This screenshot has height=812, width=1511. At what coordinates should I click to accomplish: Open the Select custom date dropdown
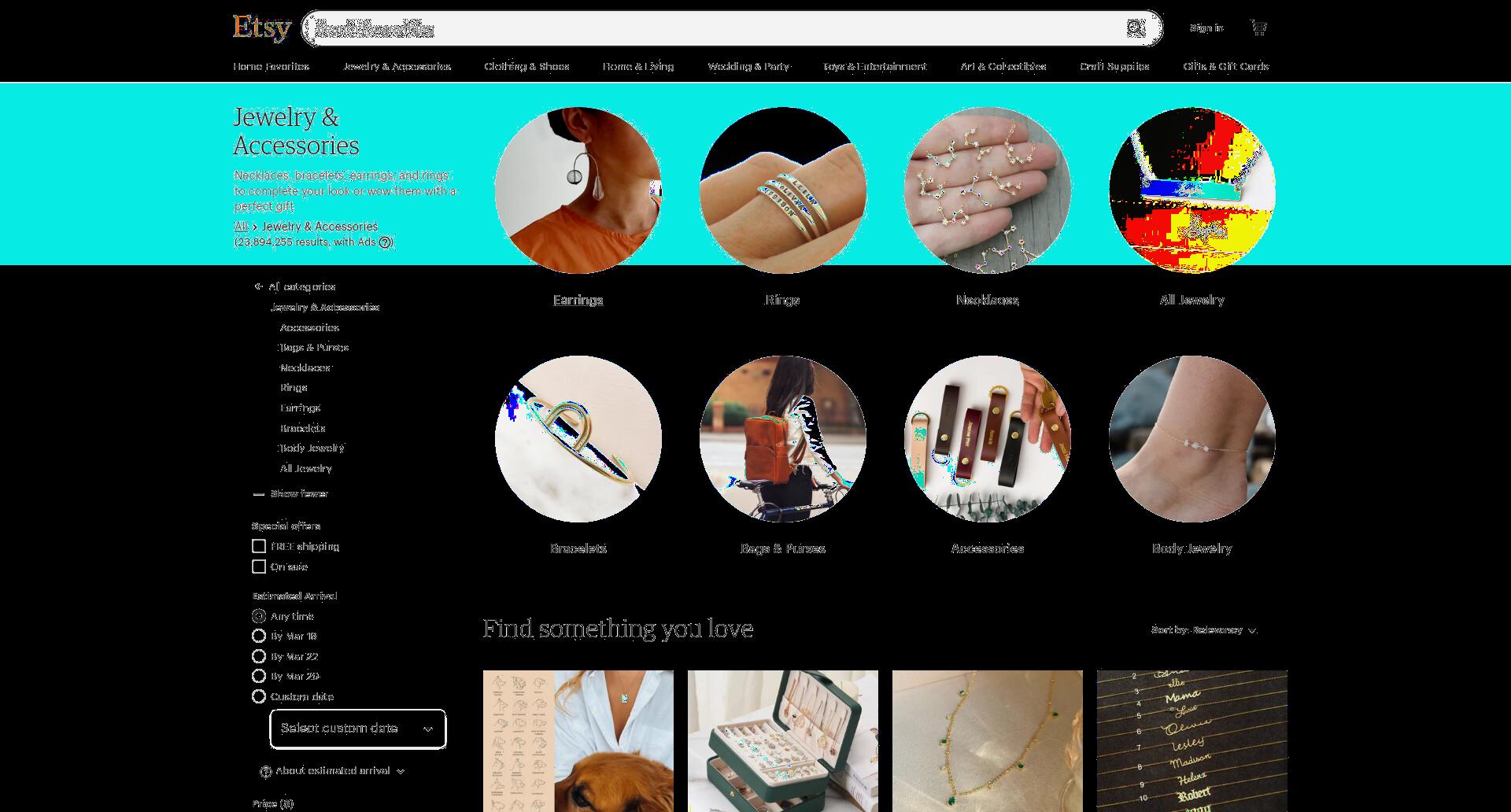[358, 729]
